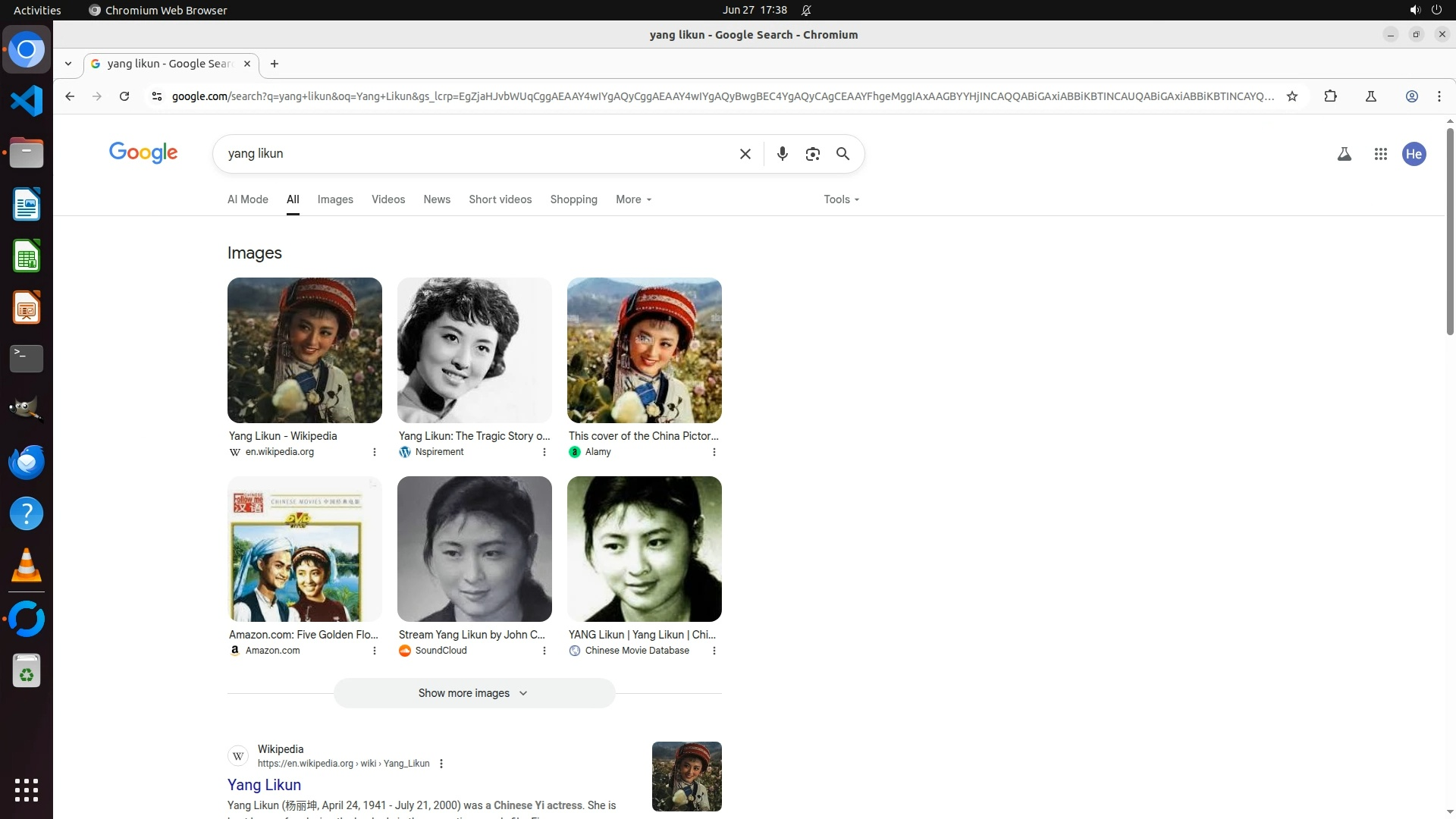The height and width of the screenshot is (819, 1456).
Task: Expand the More search filters dropdown
Action: point(633,199)
